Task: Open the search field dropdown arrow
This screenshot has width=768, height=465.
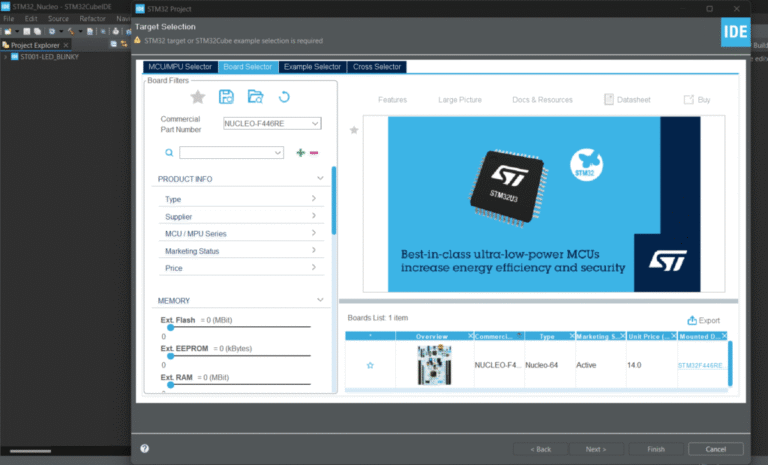Action: point(278,153)
